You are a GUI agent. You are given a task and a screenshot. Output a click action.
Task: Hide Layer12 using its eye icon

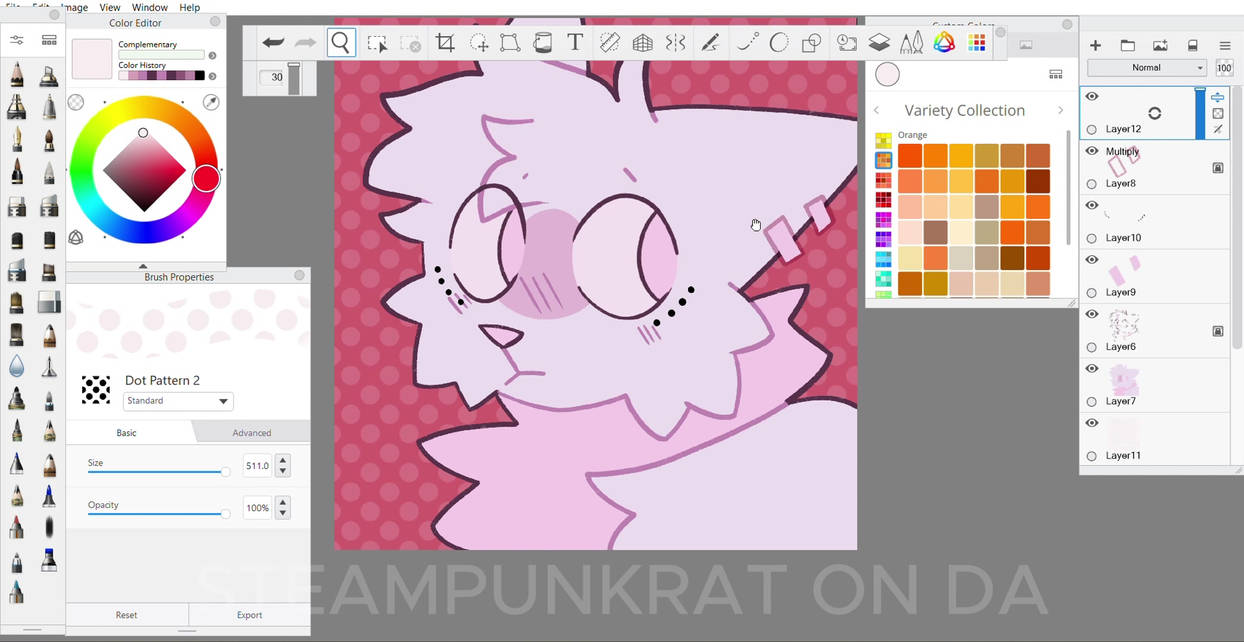pos(1092,97)
